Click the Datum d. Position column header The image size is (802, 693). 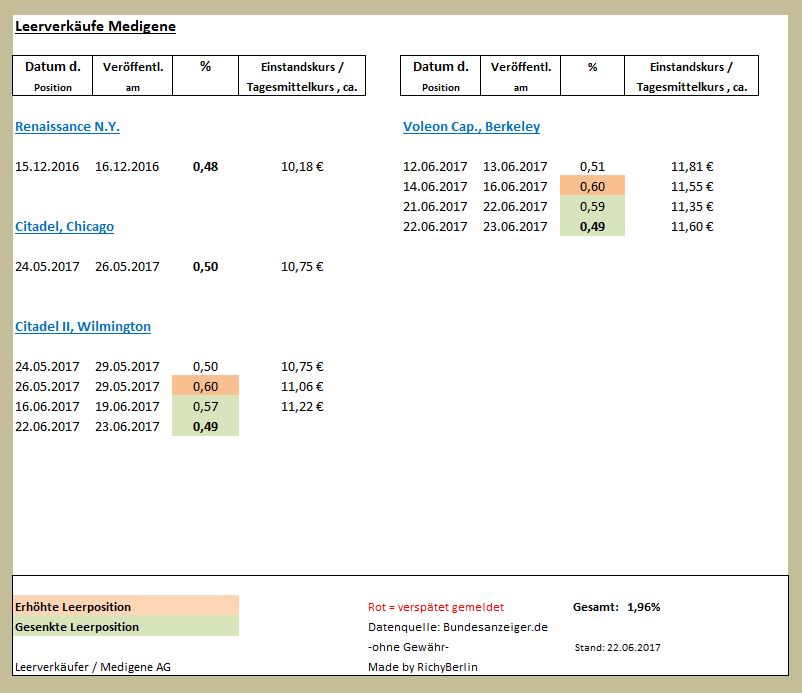coord(51,76)
